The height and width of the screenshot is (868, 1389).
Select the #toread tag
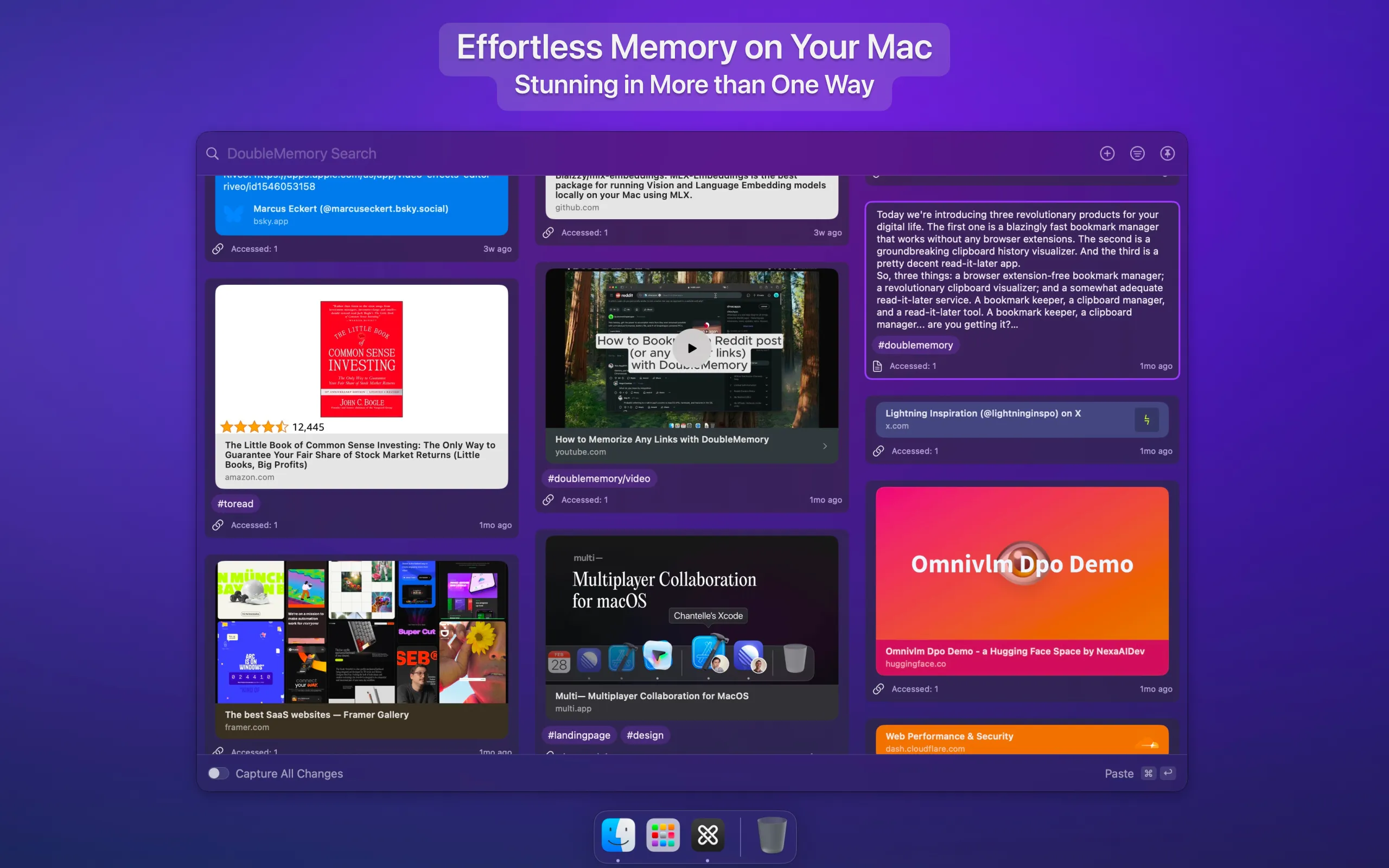pyautogui.click(x=235, y=503)
